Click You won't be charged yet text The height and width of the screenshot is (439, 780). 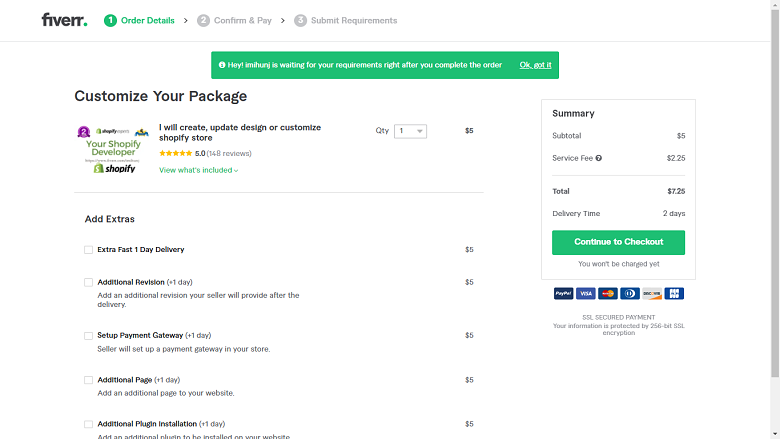[618, 264]
